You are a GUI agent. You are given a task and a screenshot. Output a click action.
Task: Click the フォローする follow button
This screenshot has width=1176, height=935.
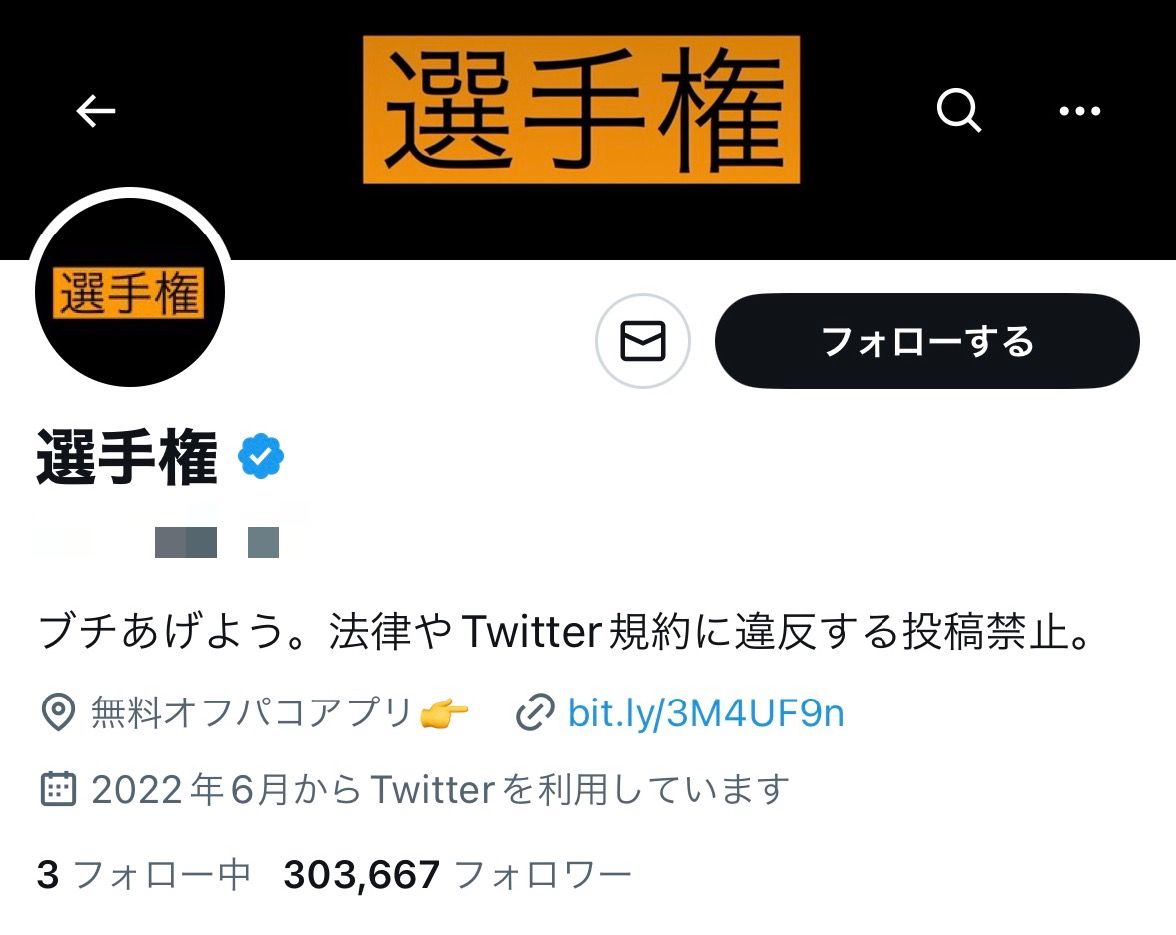pyautogui.click(x=928, y=341)
